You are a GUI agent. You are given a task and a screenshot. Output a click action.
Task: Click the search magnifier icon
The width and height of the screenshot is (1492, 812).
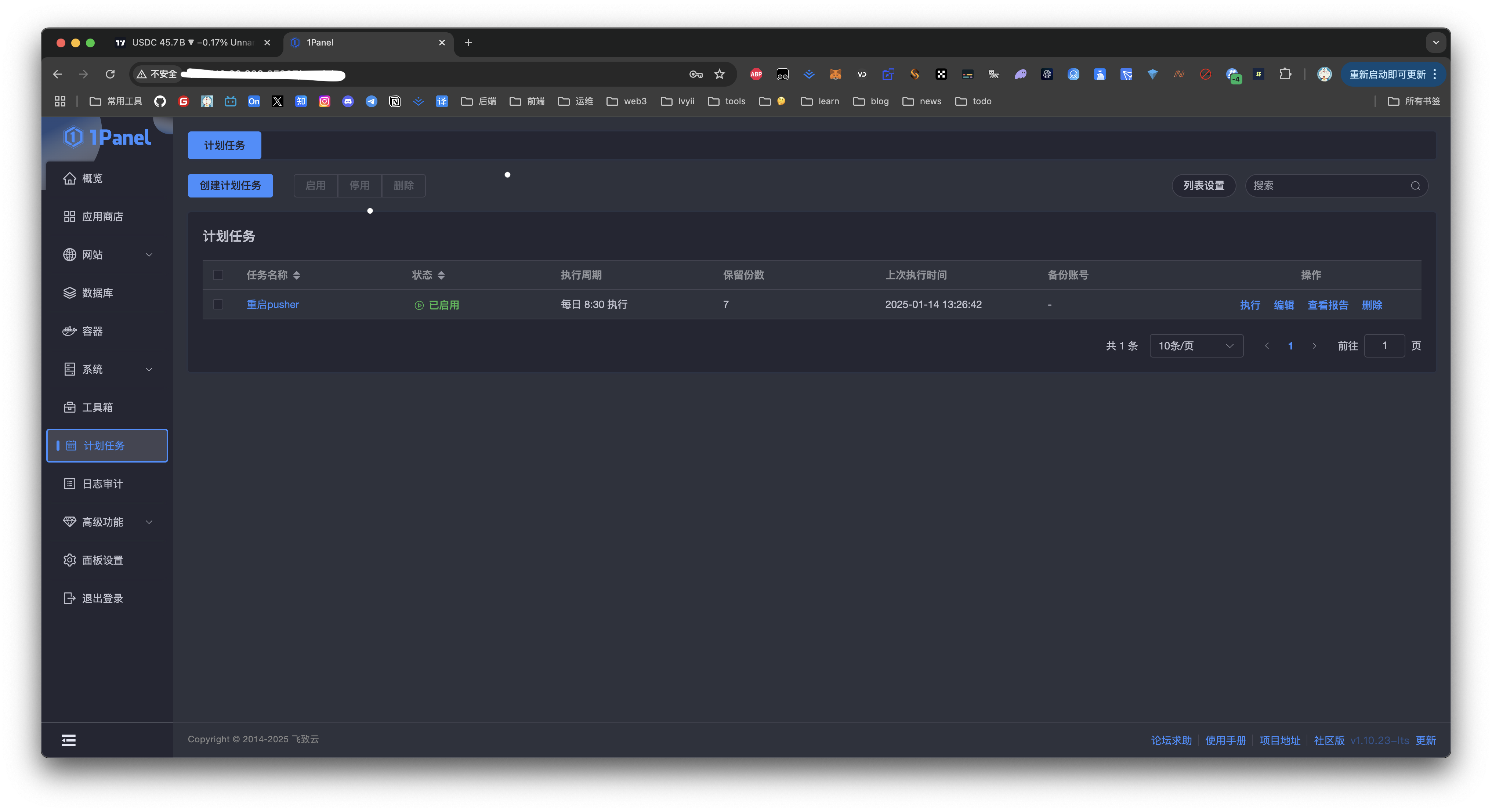pyautogui.click(x=1415, y=186)
